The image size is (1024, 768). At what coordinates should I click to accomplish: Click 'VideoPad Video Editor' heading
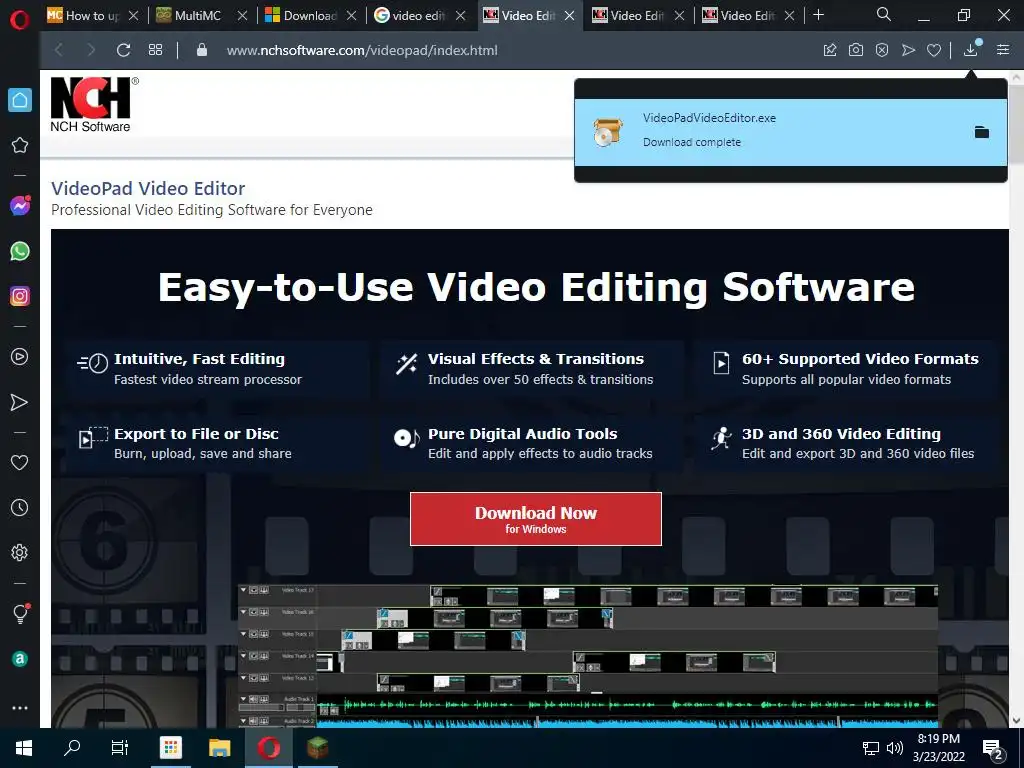click(148, 189)
